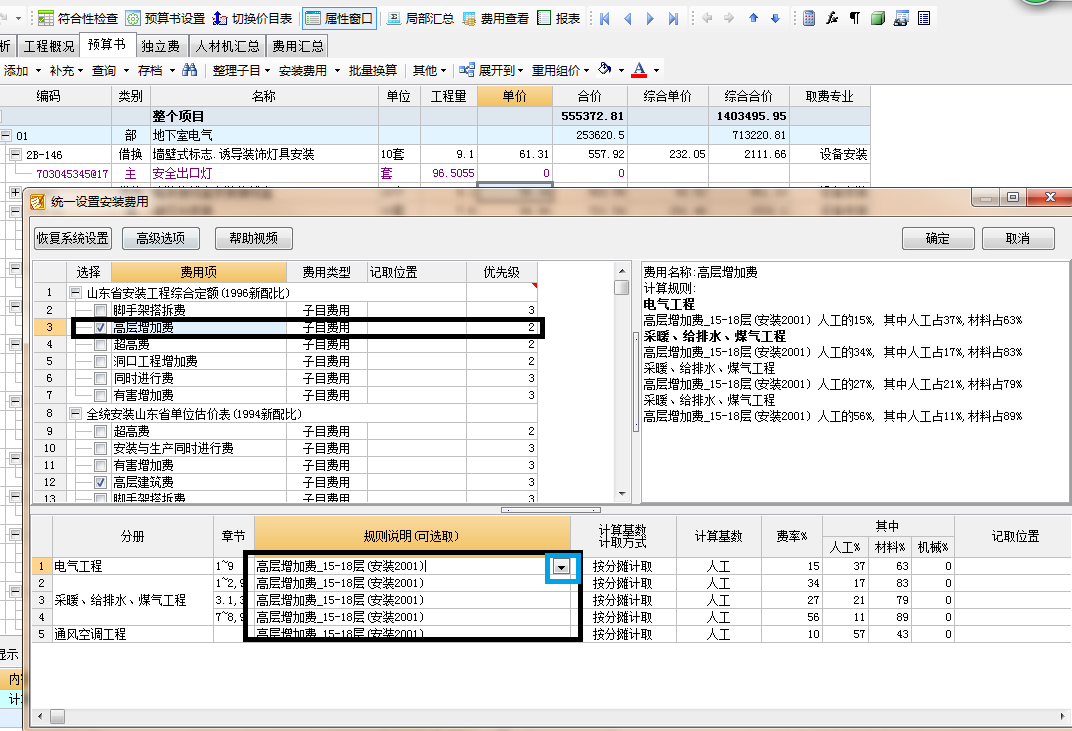
Task: Open the font color dropdown arrow
Action: [x=656, y=70]
